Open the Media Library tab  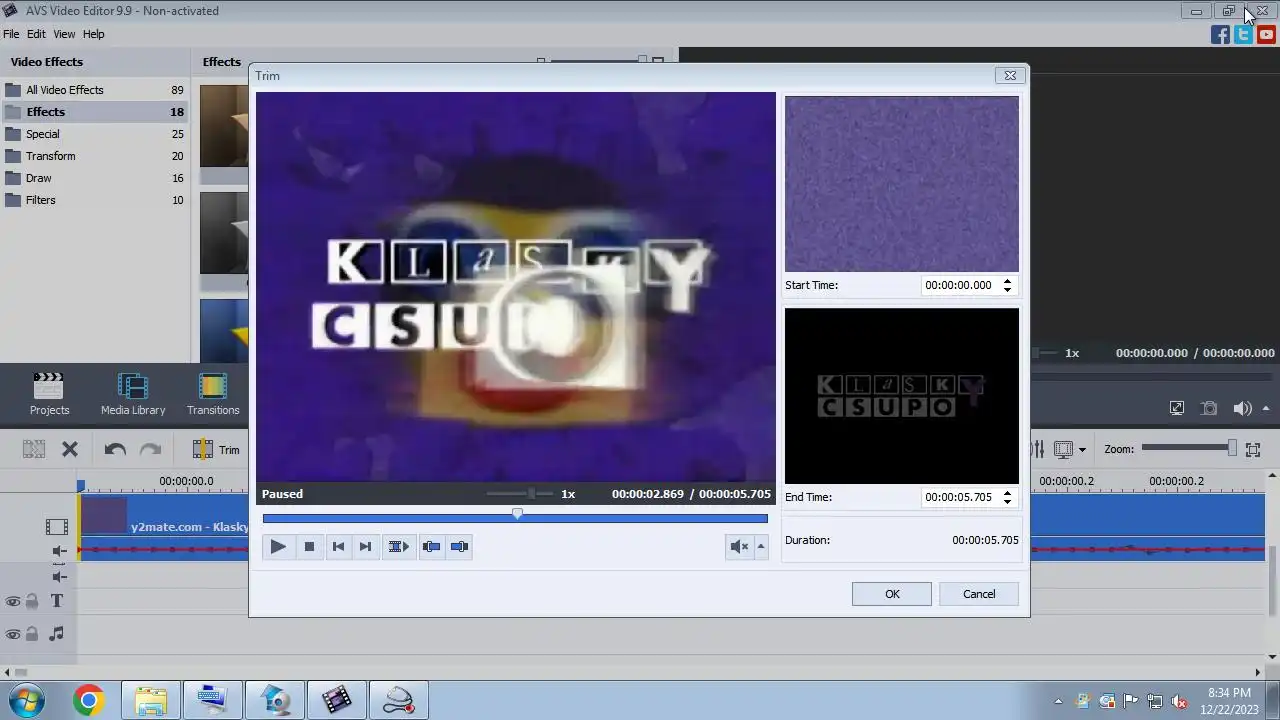[133, 394]
